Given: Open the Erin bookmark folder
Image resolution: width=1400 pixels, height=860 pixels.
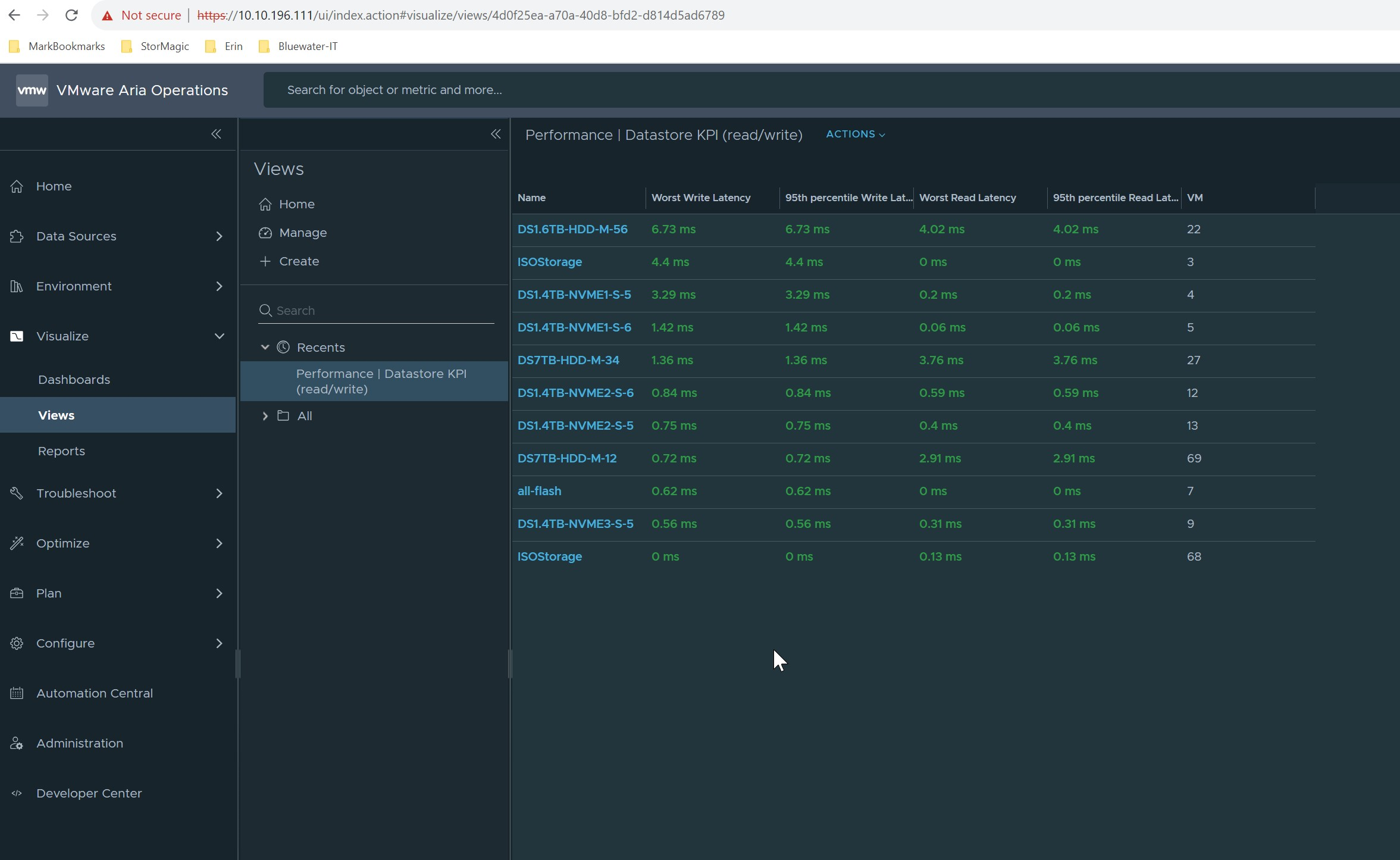Looking at the screenshot, I should (x=224, y=46).
